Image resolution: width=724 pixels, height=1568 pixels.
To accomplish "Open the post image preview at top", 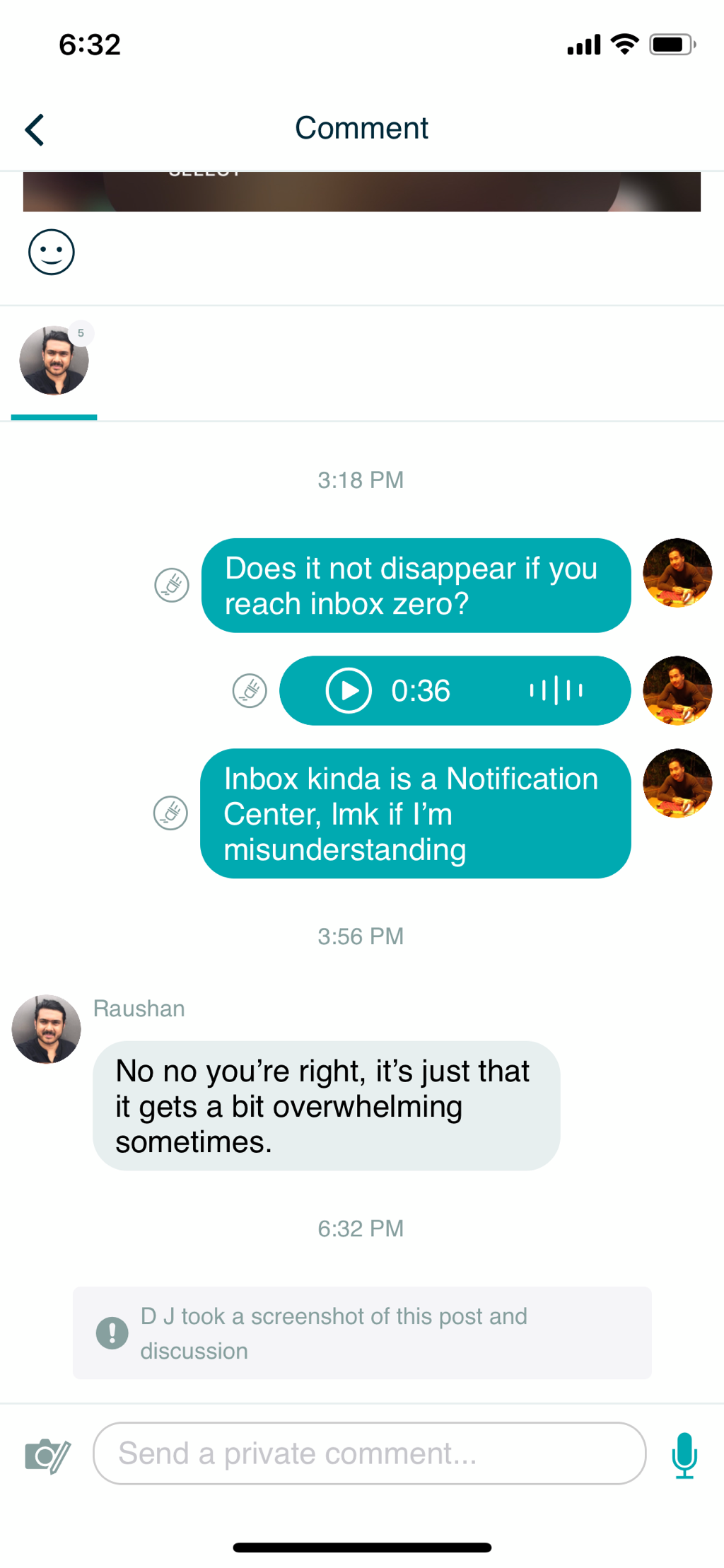I will [x=362, y=192].
